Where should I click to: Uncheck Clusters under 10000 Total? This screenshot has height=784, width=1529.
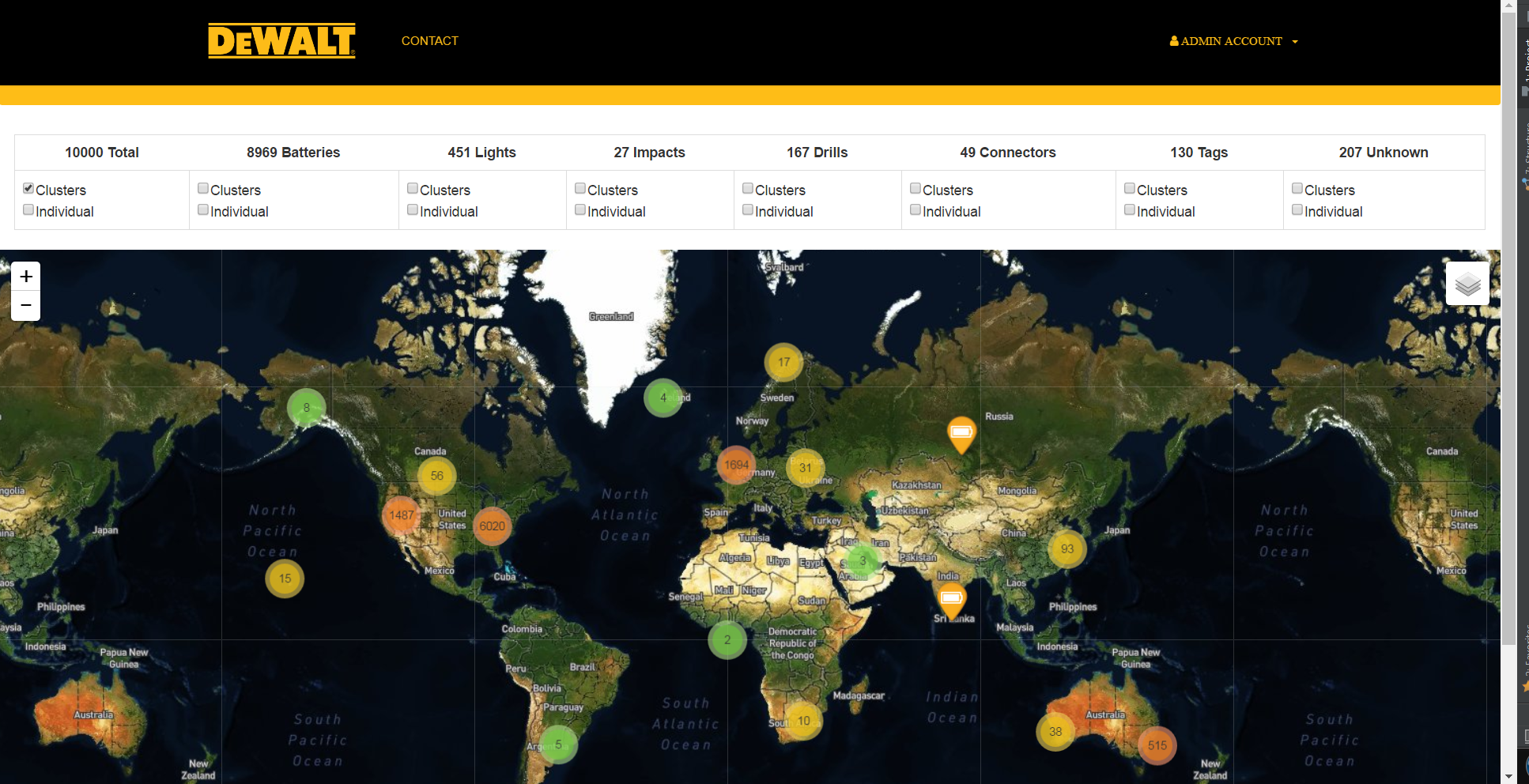[28, 189]
